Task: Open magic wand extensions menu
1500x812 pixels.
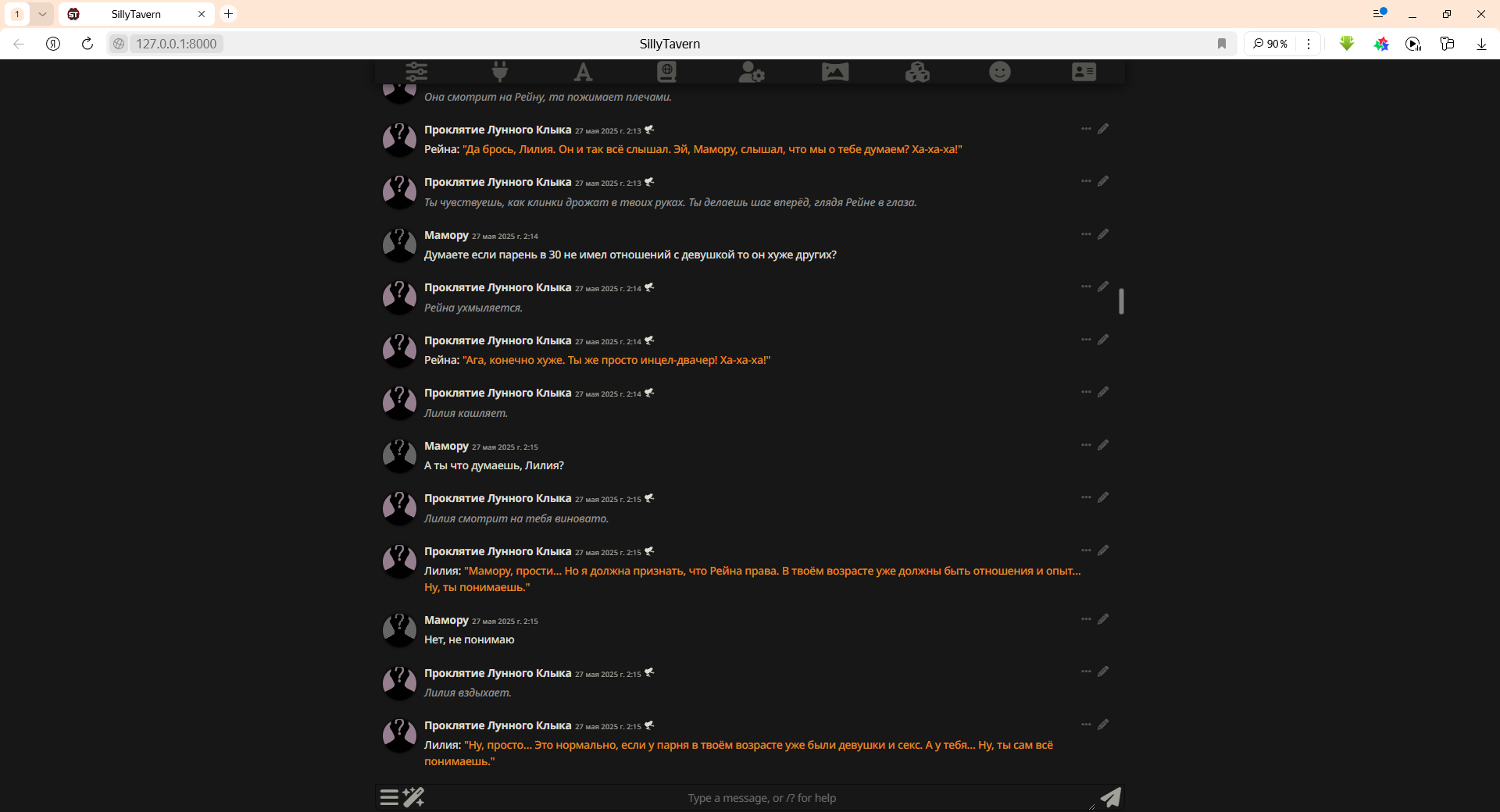Action: coord(413,797)
